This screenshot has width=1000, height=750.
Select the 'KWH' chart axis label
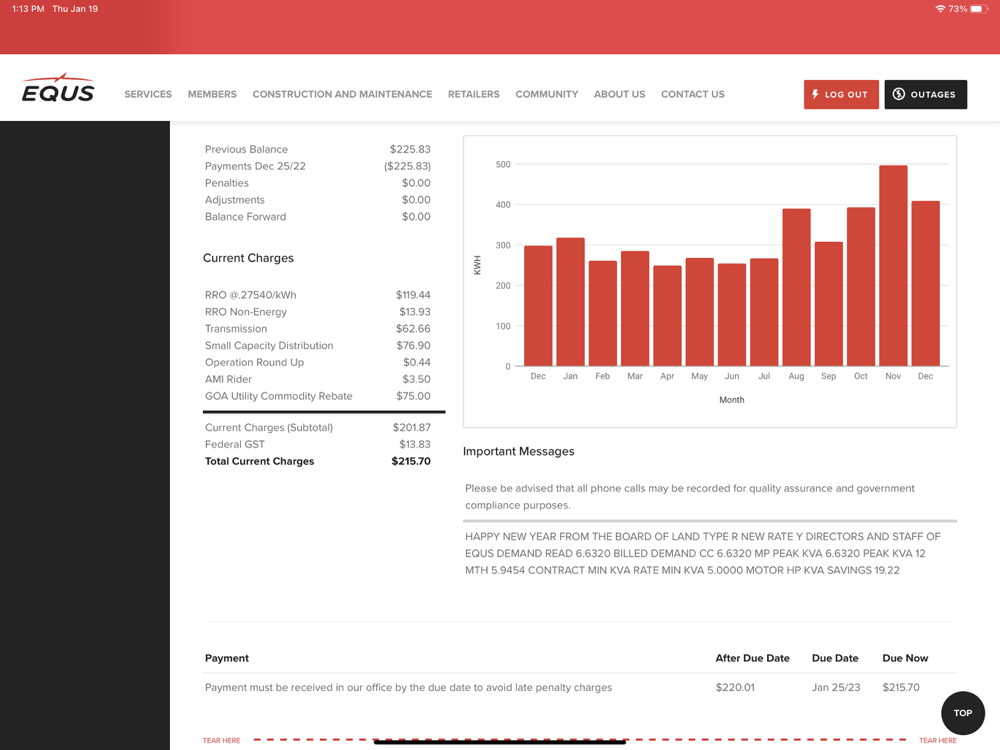tap(477, 265)
